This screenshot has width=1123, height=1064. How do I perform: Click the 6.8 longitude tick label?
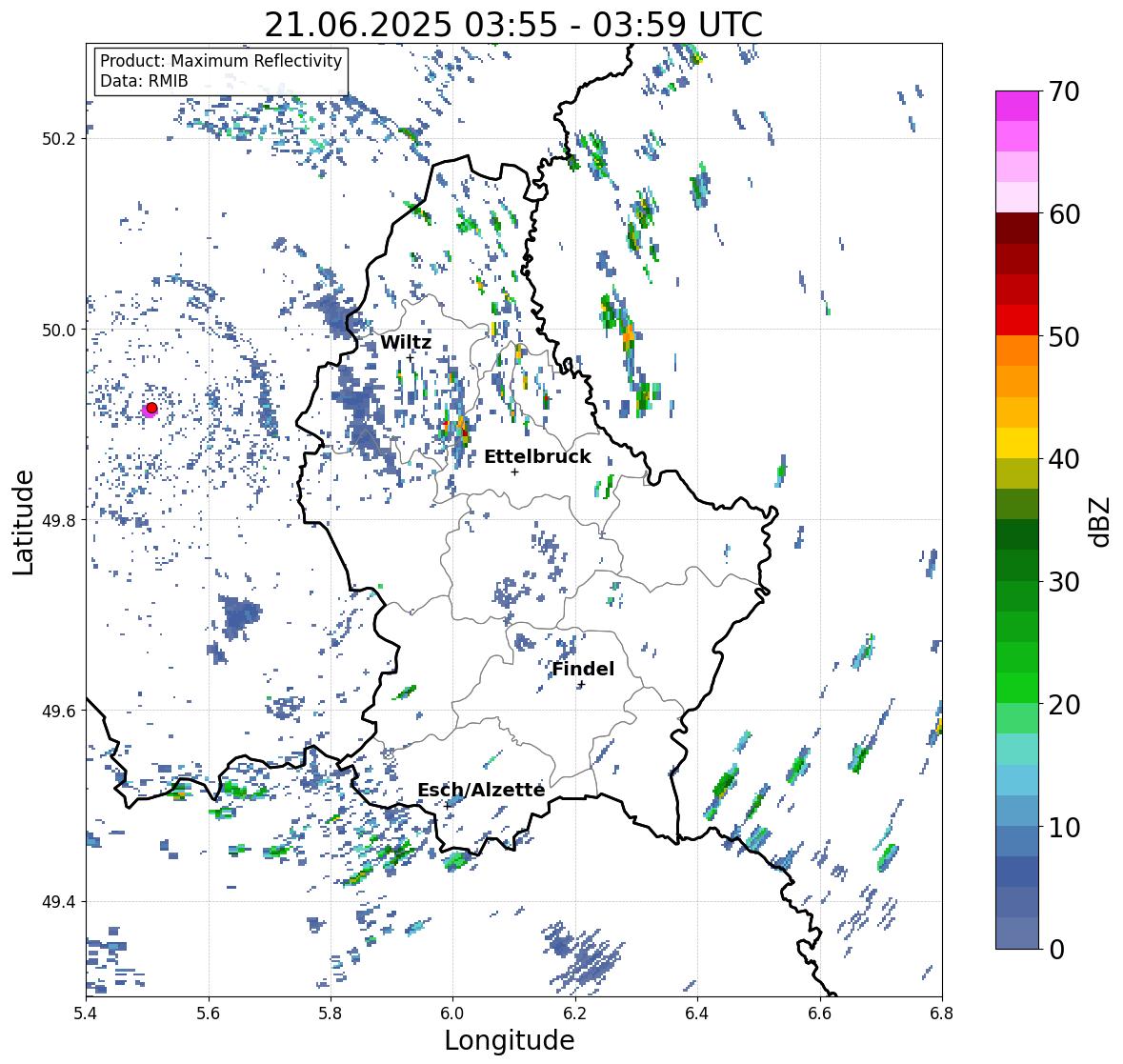(x=942, y=1014)
